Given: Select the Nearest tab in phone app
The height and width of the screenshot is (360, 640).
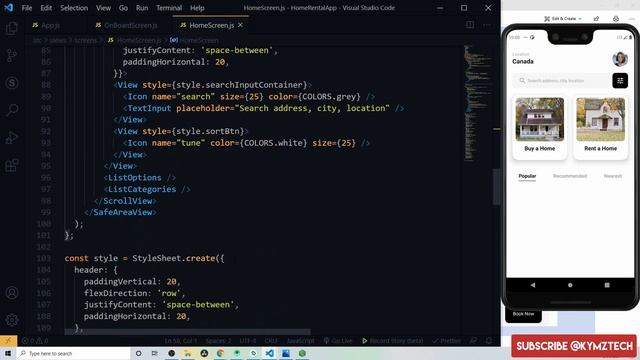Looking at the screenshot, I should [613, 176].
